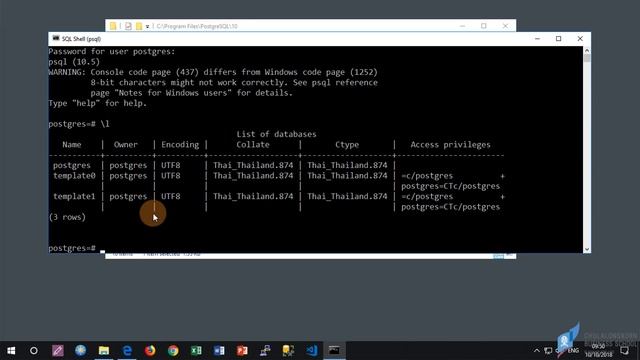Open File Explorer from the taskbar

104,351
